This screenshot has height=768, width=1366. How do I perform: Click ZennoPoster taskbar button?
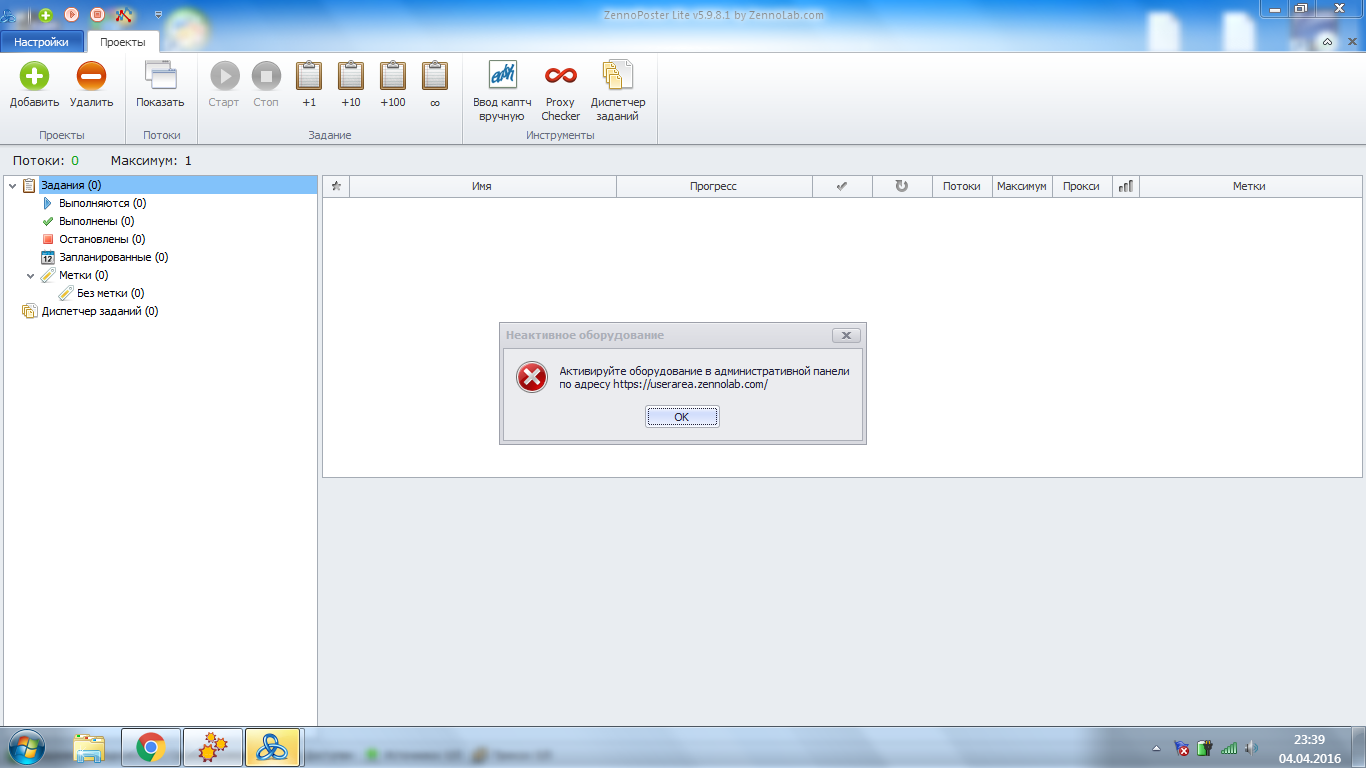point(273,747)
